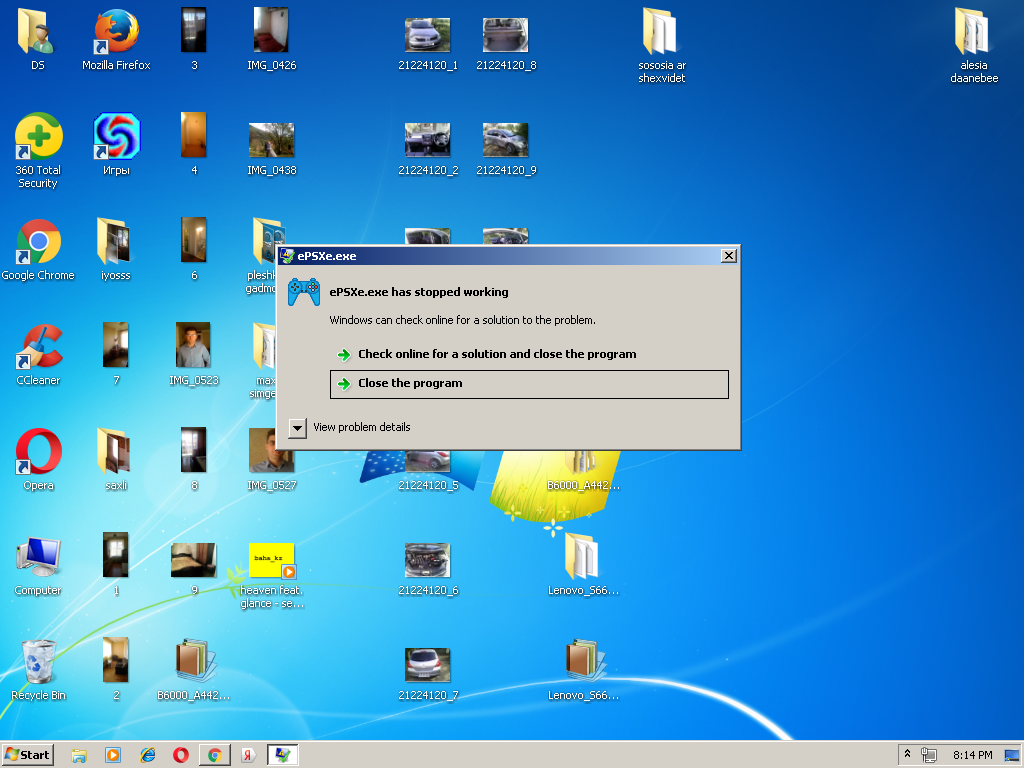
Task: Click the Yandex icon in the taskbar
Action: (246, 754)
